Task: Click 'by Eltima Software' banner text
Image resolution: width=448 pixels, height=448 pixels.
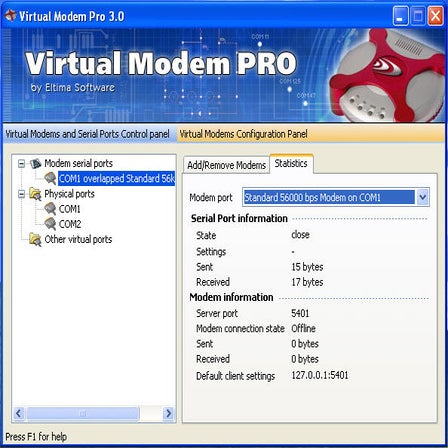Action: click(73, 88)
